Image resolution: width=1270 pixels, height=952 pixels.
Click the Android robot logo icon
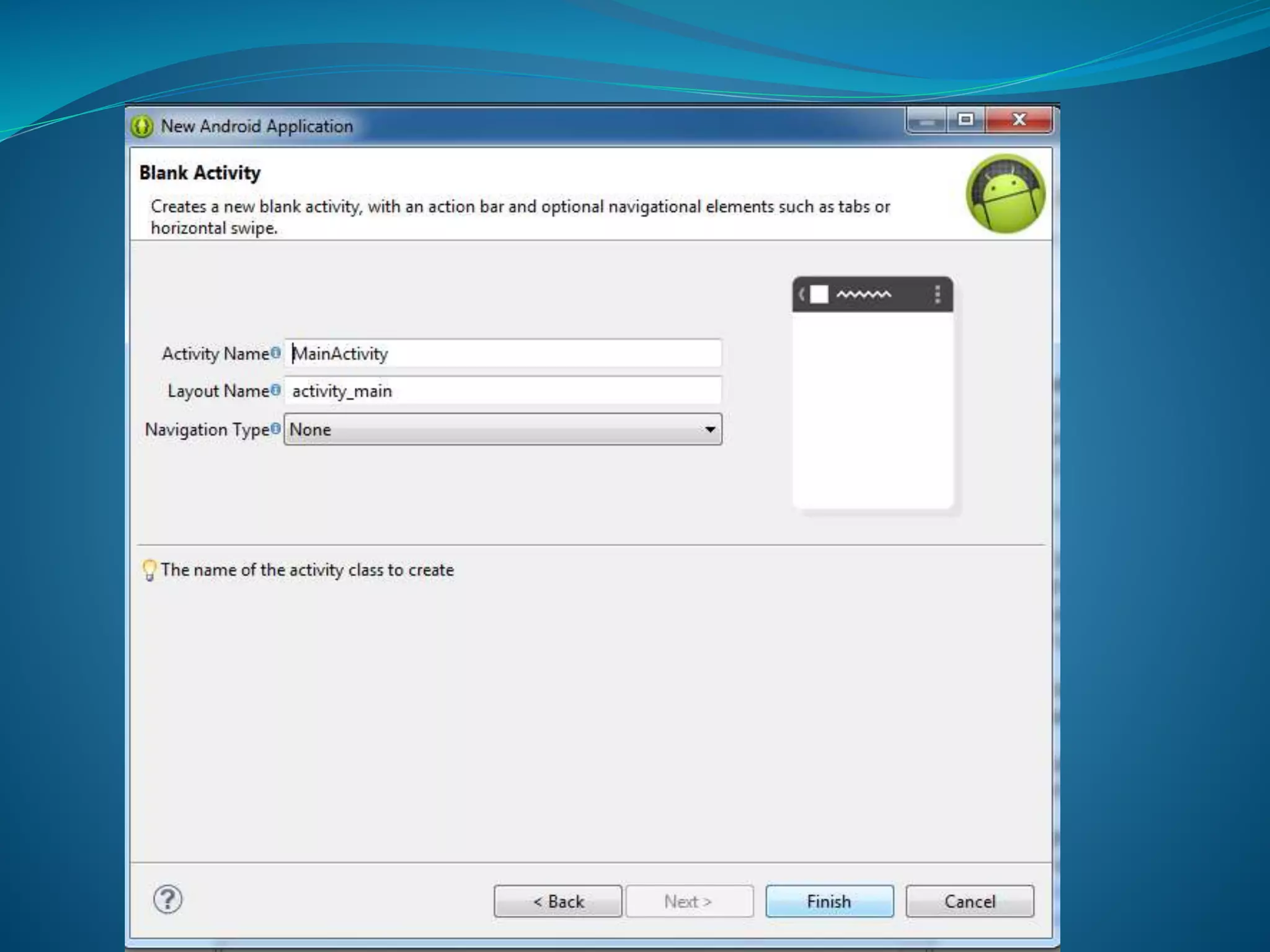click(1005, 194)
